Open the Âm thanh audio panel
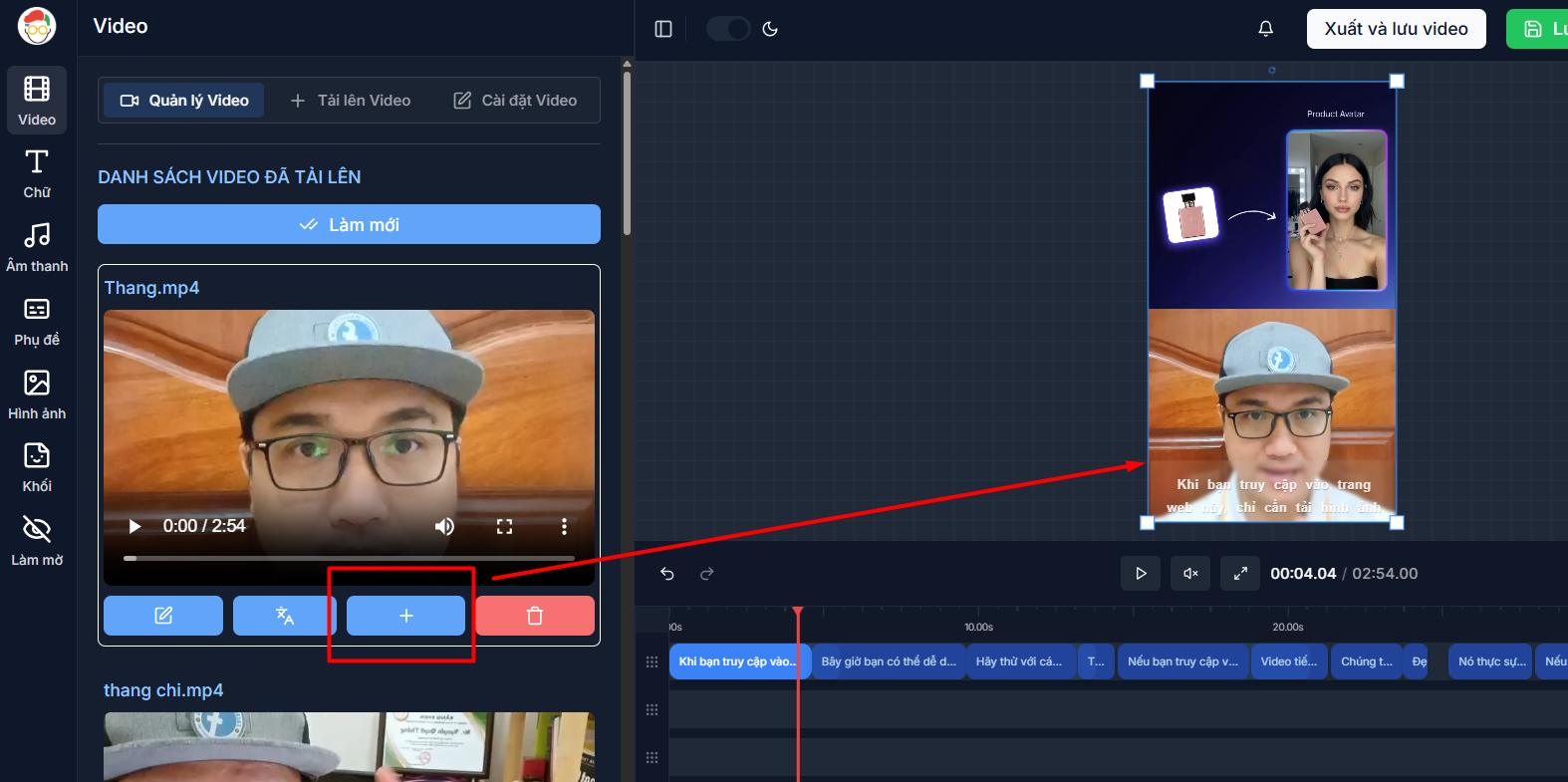 pos(37,248)
